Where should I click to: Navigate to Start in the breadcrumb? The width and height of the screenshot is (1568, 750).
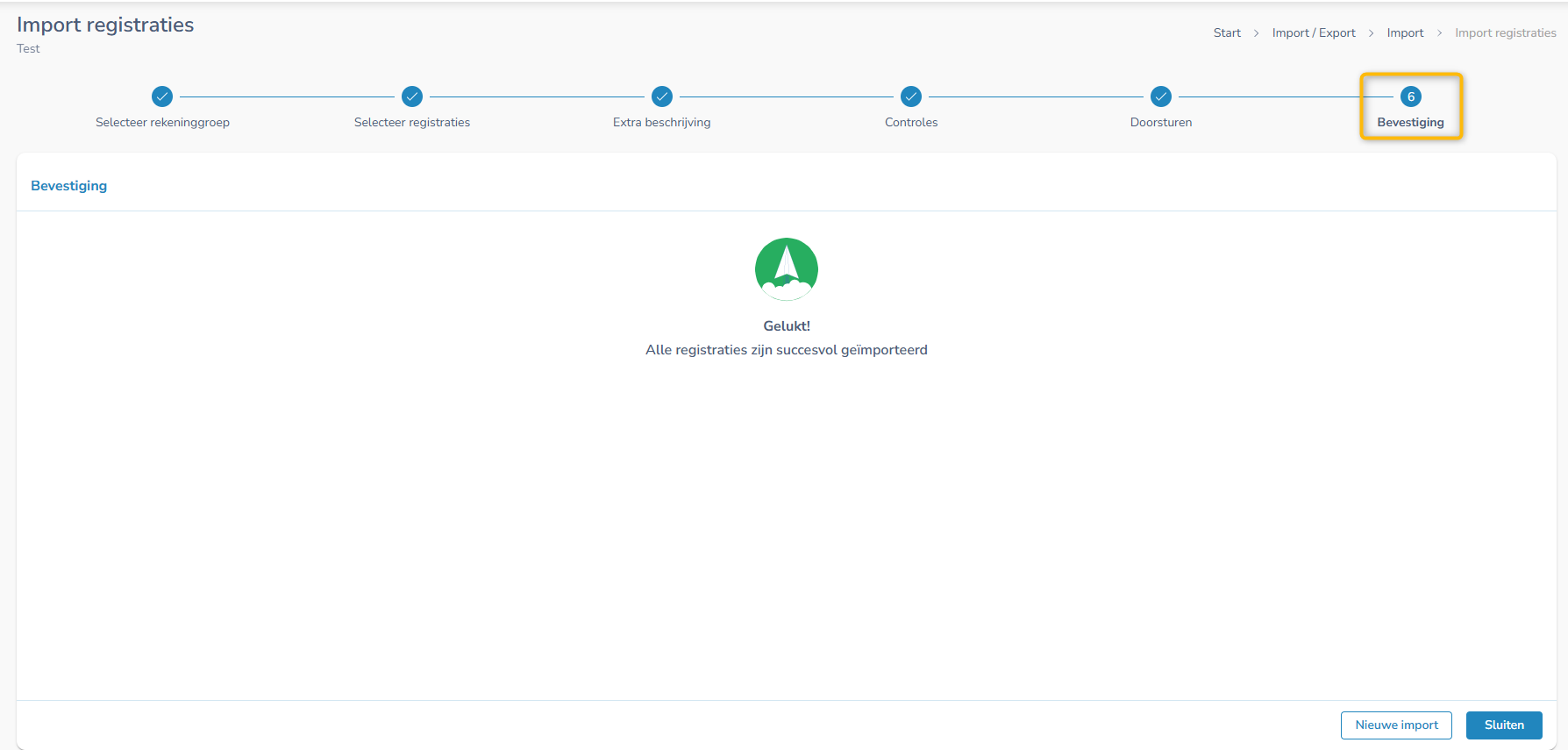coord(1227,33)
